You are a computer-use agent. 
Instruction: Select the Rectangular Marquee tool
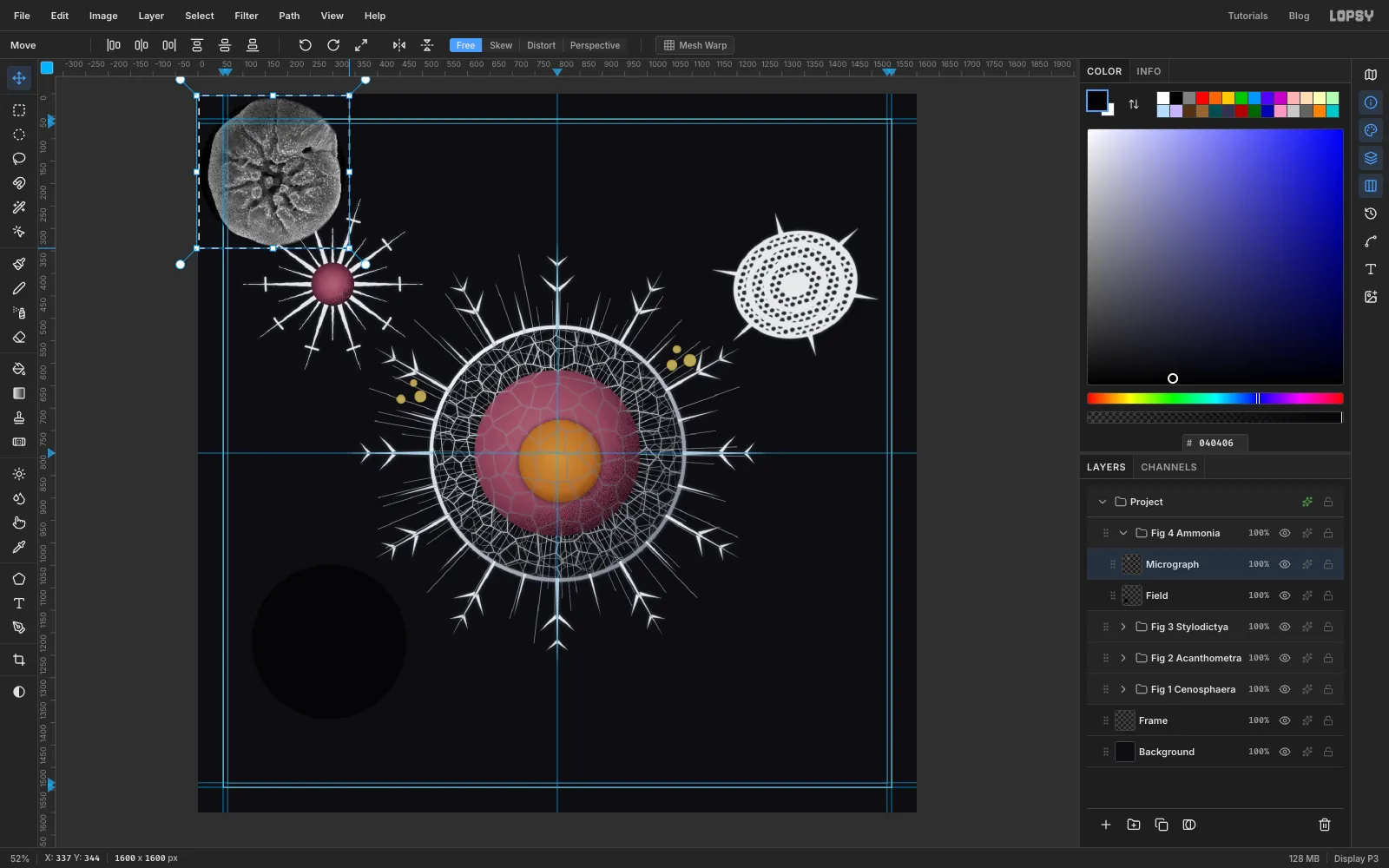(x=19, y=110)
